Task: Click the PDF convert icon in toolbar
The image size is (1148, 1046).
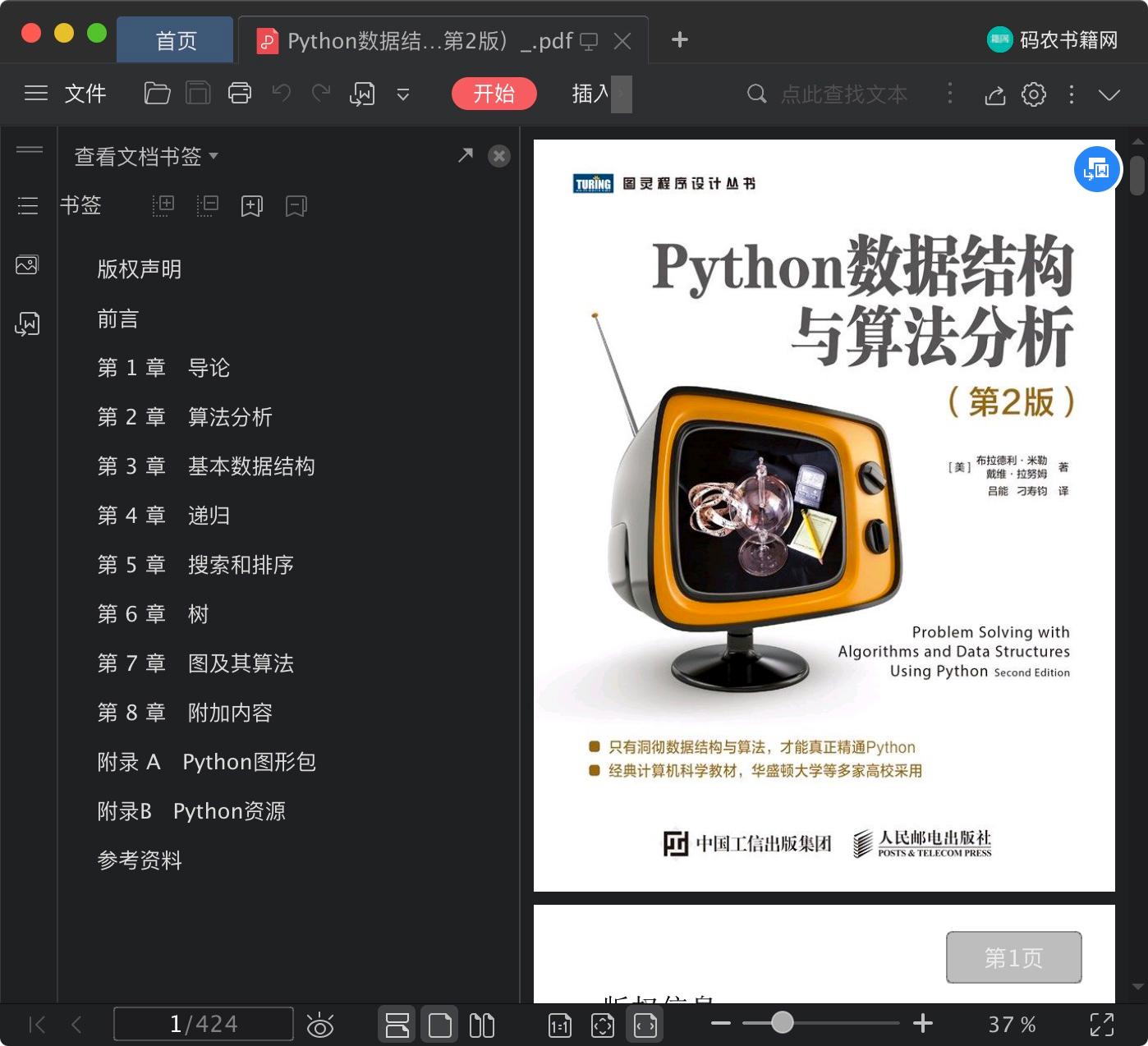Action: pyautogui.click(x=362, y=94)
